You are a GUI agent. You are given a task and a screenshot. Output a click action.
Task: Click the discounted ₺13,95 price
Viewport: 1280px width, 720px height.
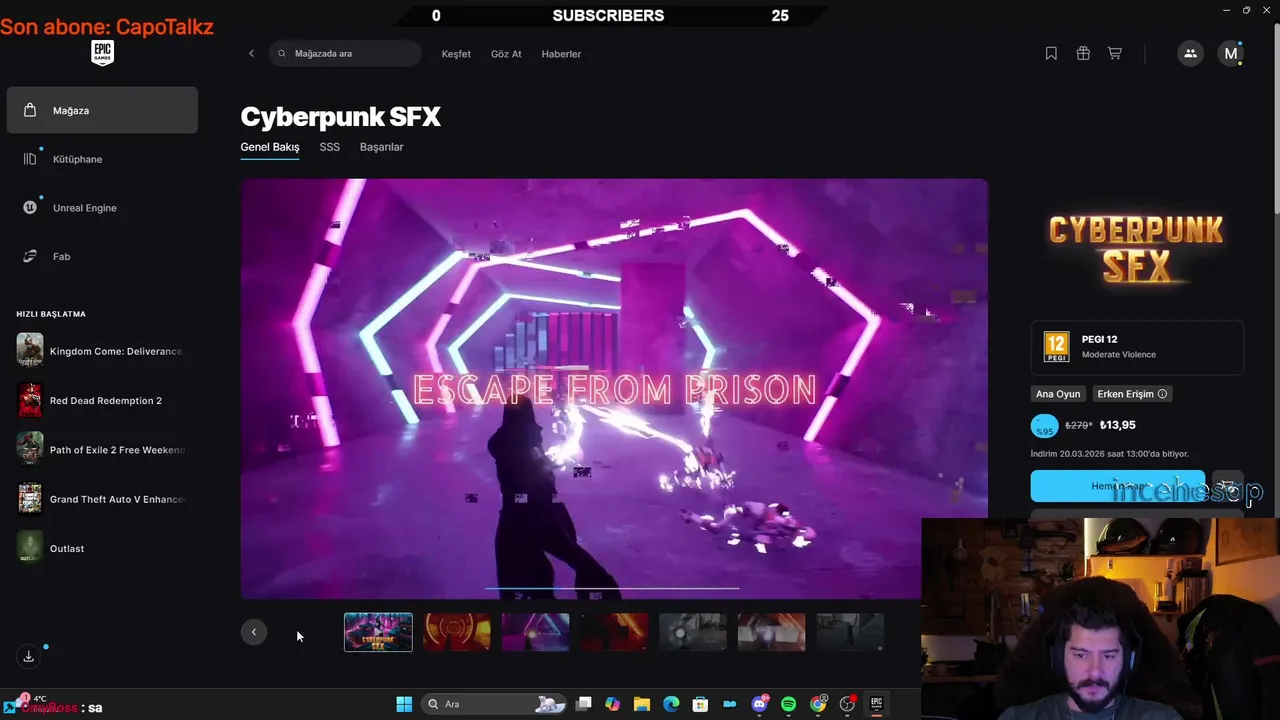[1117, 425]
